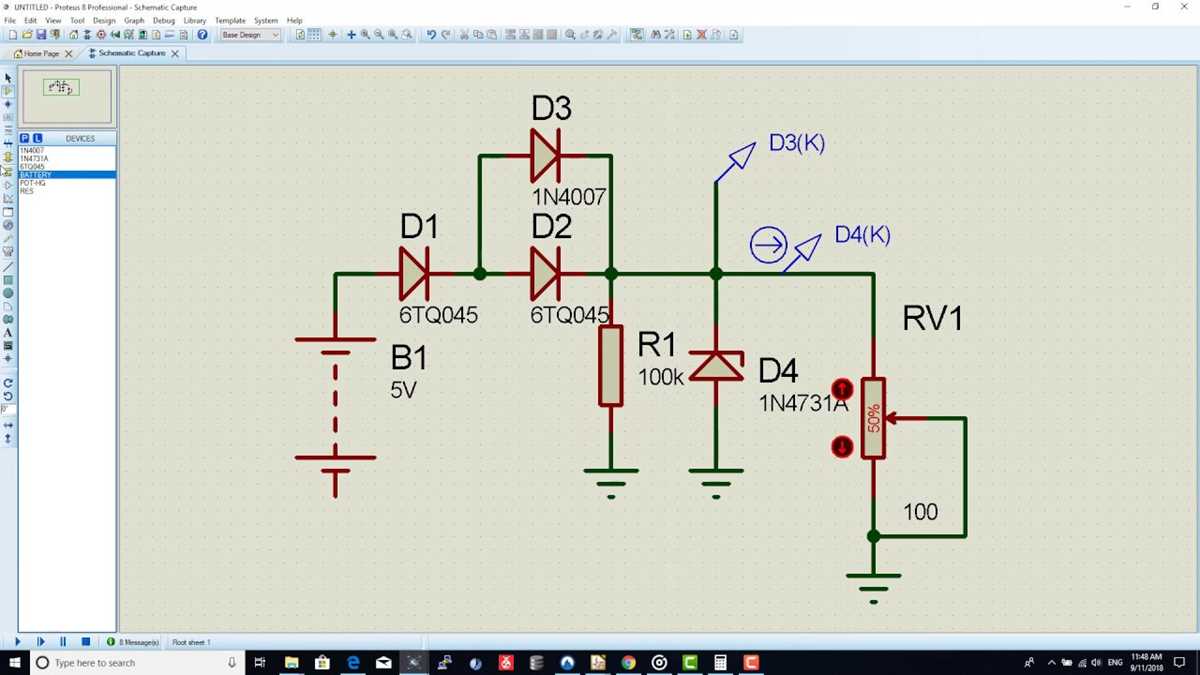This screenshot has width=1200, height=675.
Task: Click the Save Project disk icon
Action: click(x=41, y=35)
